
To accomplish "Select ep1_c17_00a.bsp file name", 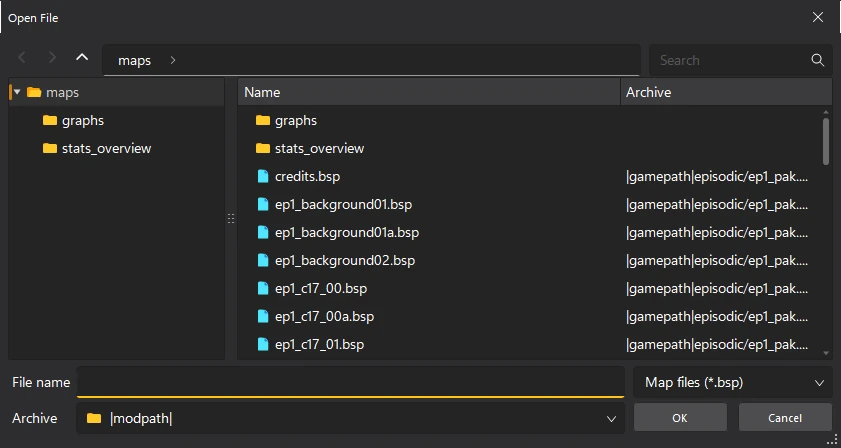I will coord(324,316).
